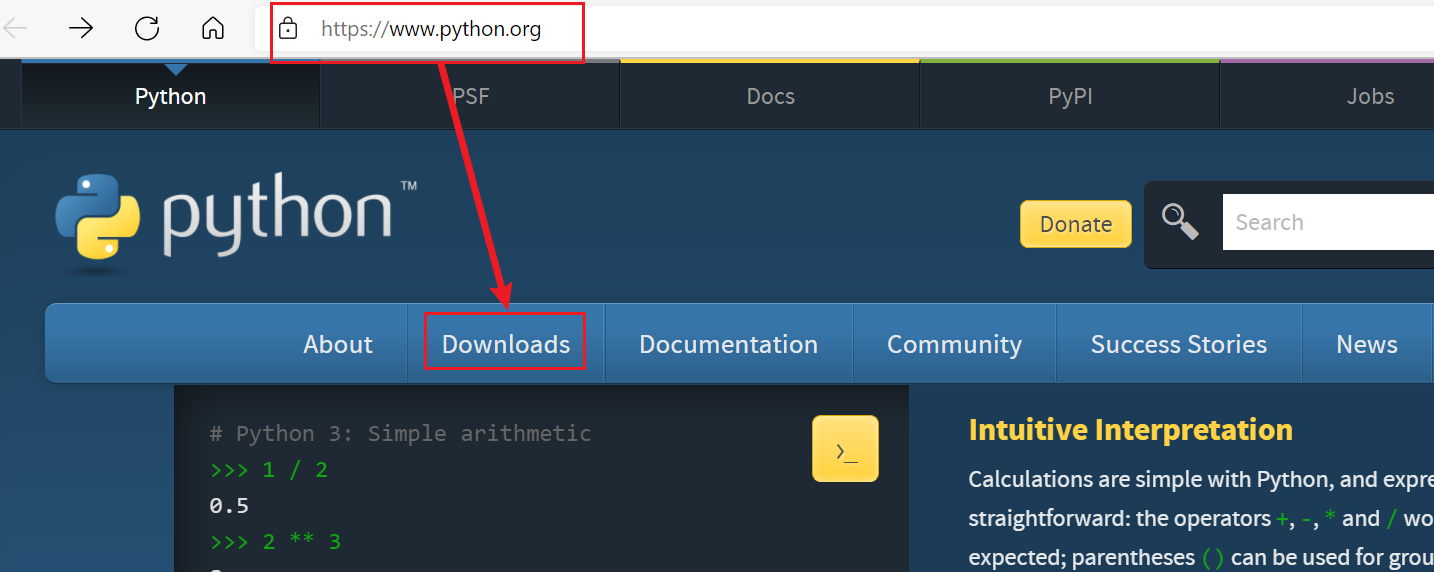The width and height of the screenshot is (1434, 572).
Task: Open the Success Stories menu
Action: [1179, 344]
